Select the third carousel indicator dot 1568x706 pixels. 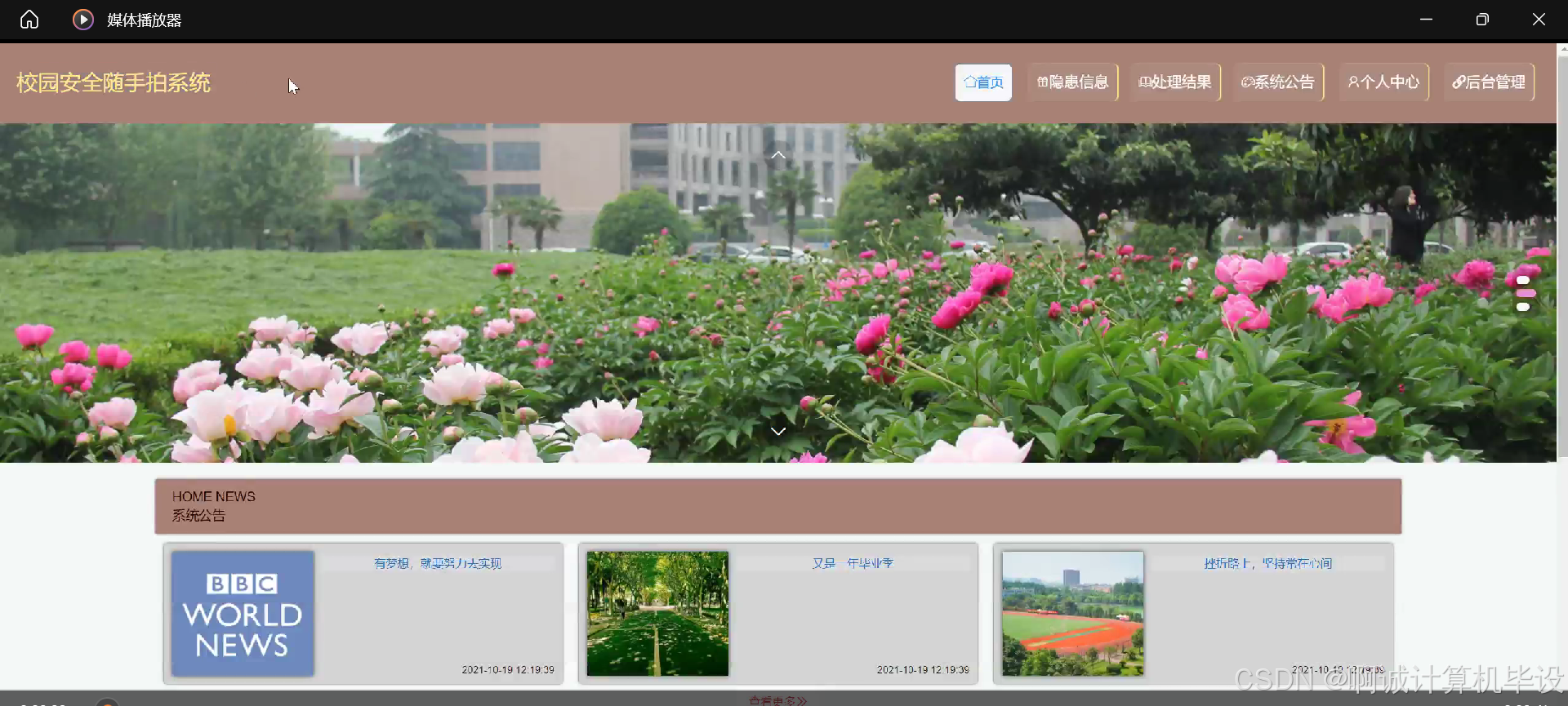coord(1523,307)
